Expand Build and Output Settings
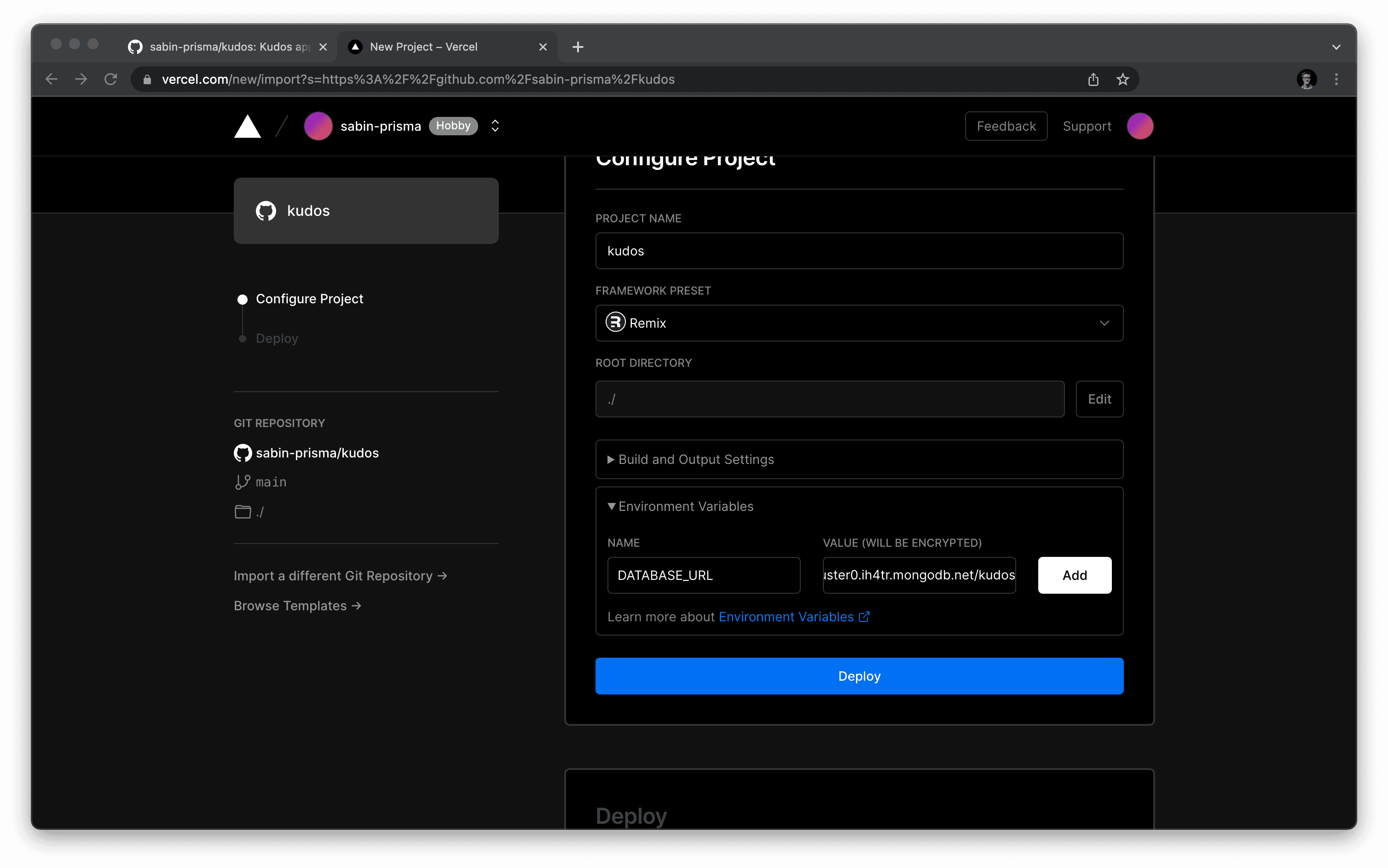This screenshot has width=1388, height=868. tap(695, 459)
